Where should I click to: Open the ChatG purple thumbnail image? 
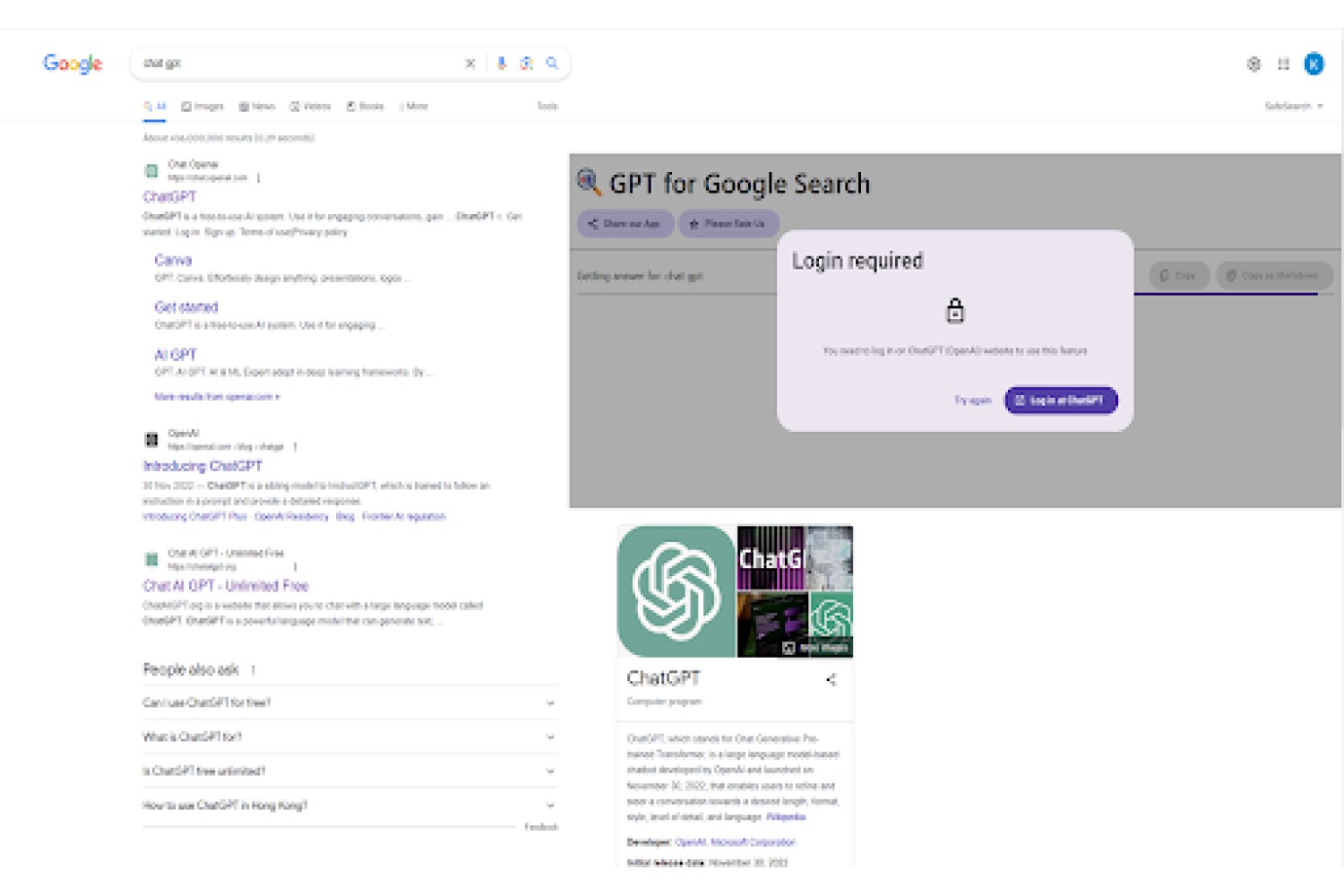(771, 557)
